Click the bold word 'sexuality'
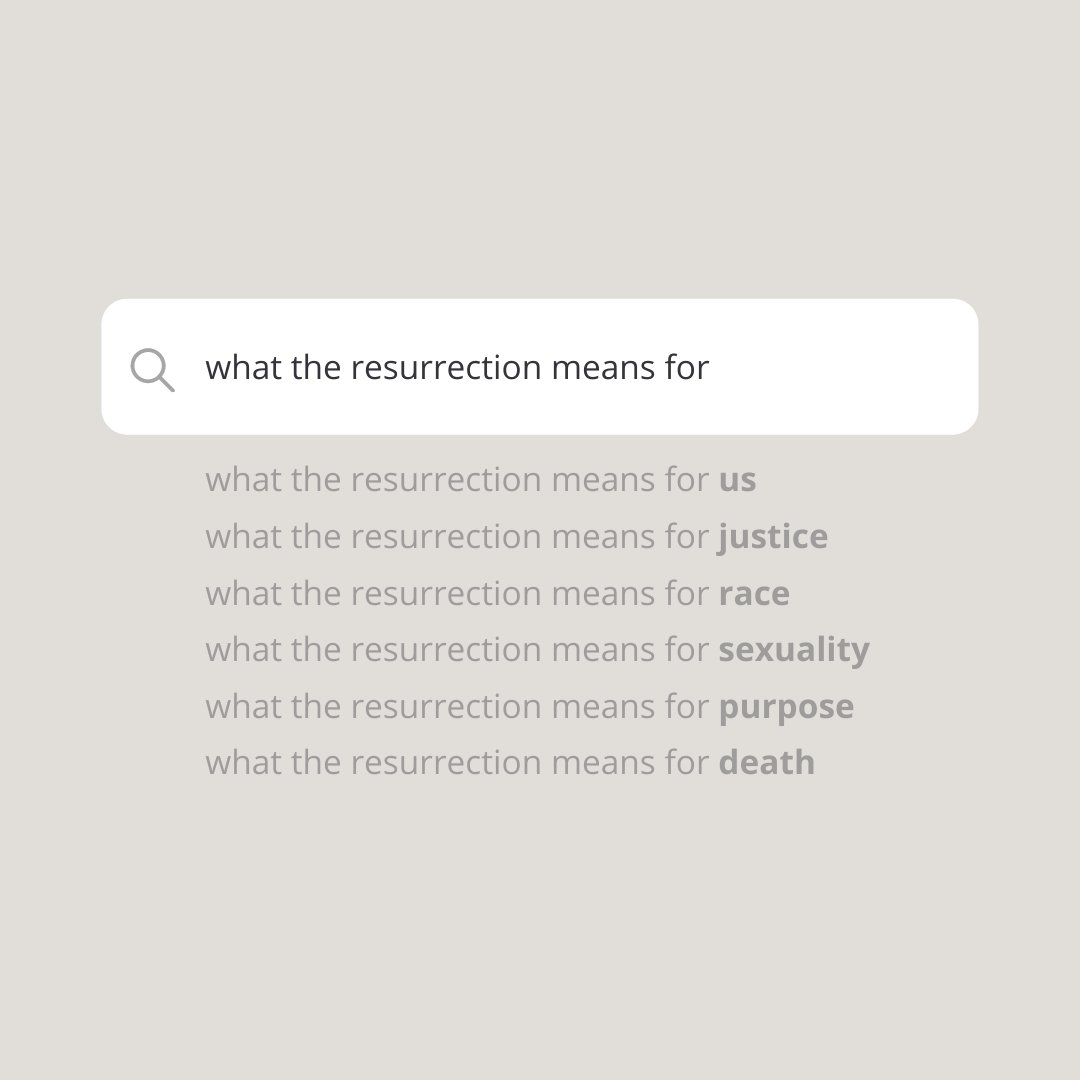This screenshot has width=1080, height=1080. (794, 650)
